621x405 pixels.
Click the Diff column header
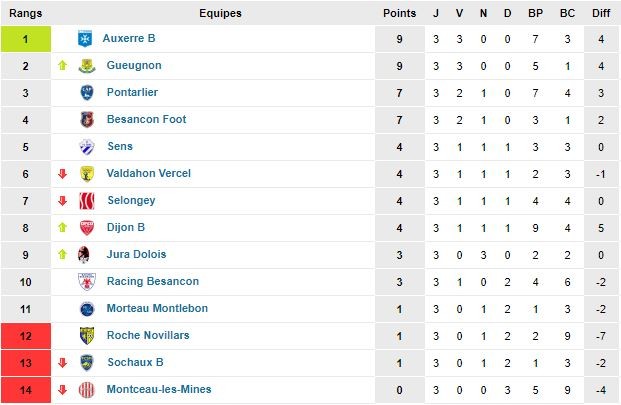pyautogui.click(x=601, y=13)
